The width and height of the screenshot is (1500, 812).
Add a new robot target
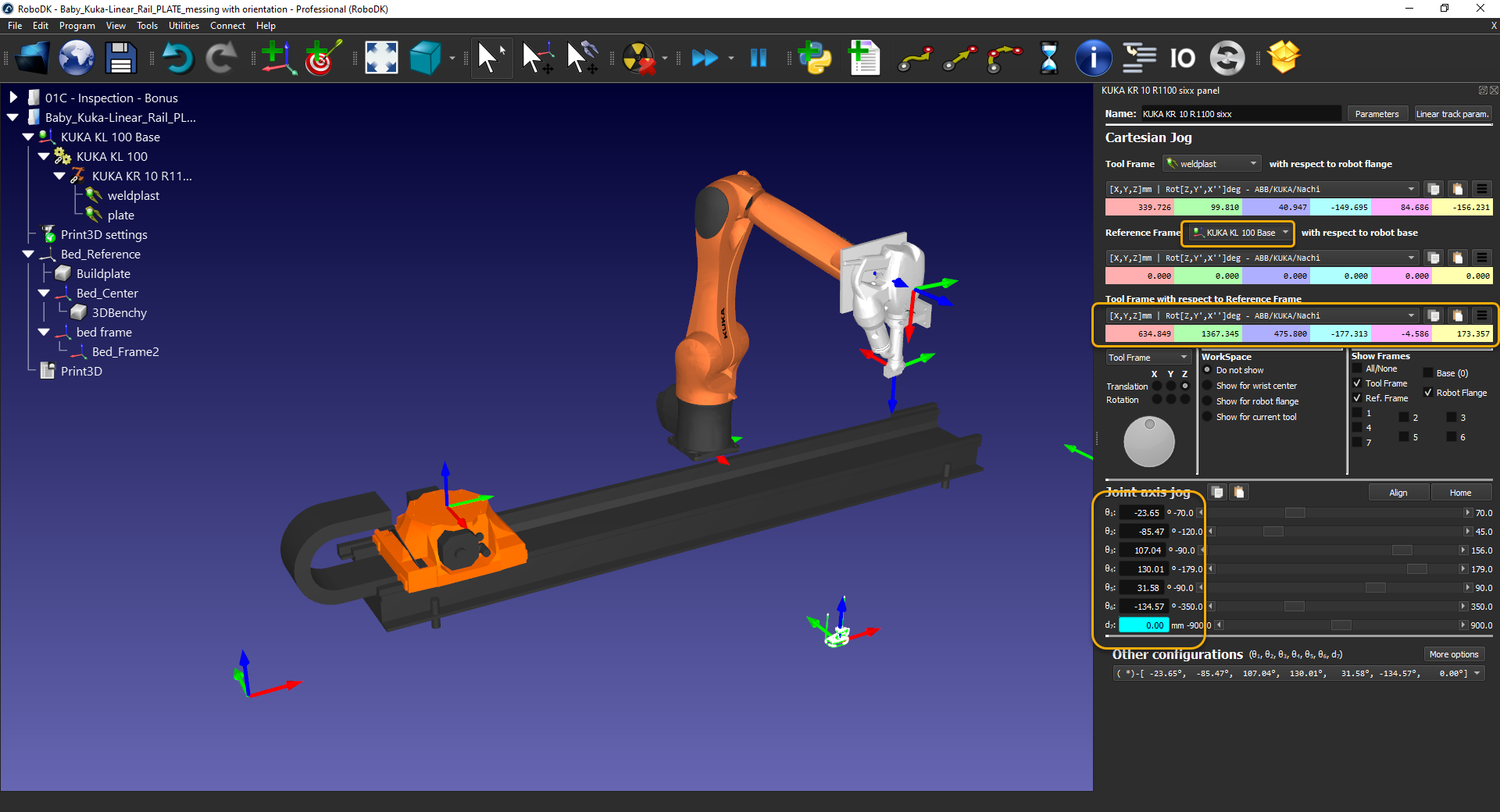pyautogui.click(x=323, y=58)
